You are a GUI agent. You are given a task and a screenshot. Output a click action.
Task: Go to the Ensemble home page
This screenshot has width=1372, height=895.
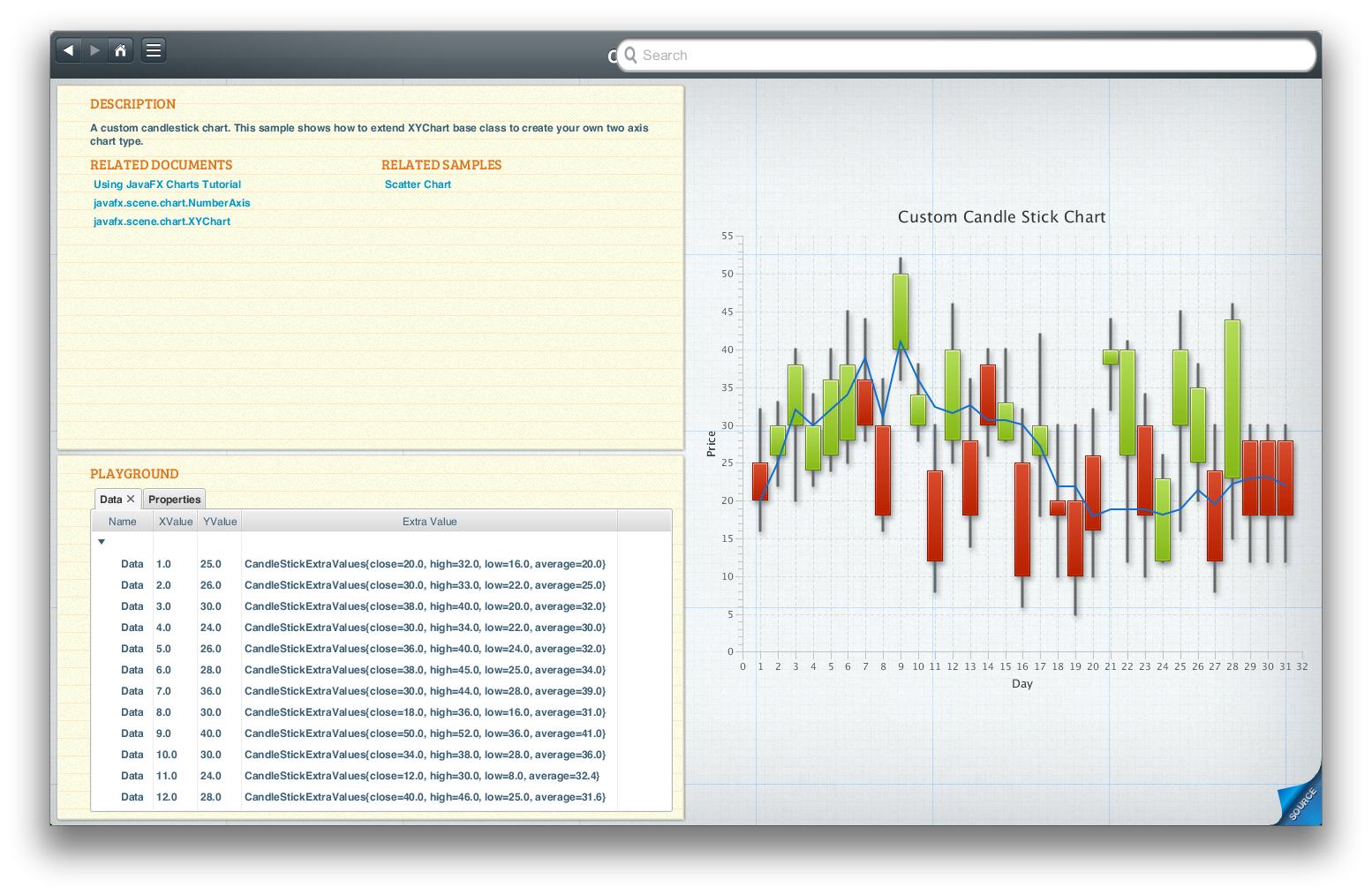point(121,50)
